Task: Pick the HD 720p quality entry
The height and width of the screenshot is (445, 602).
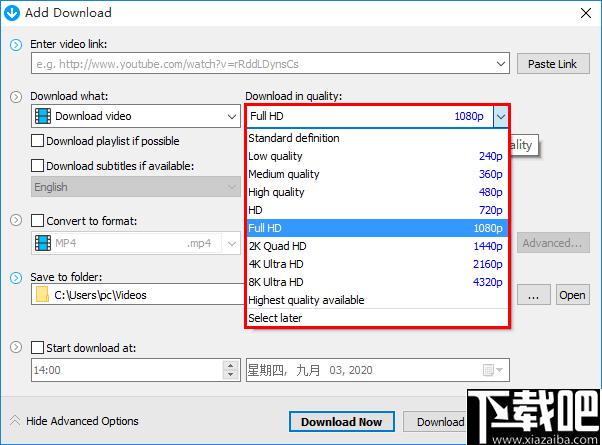Action: click(375, 210)
